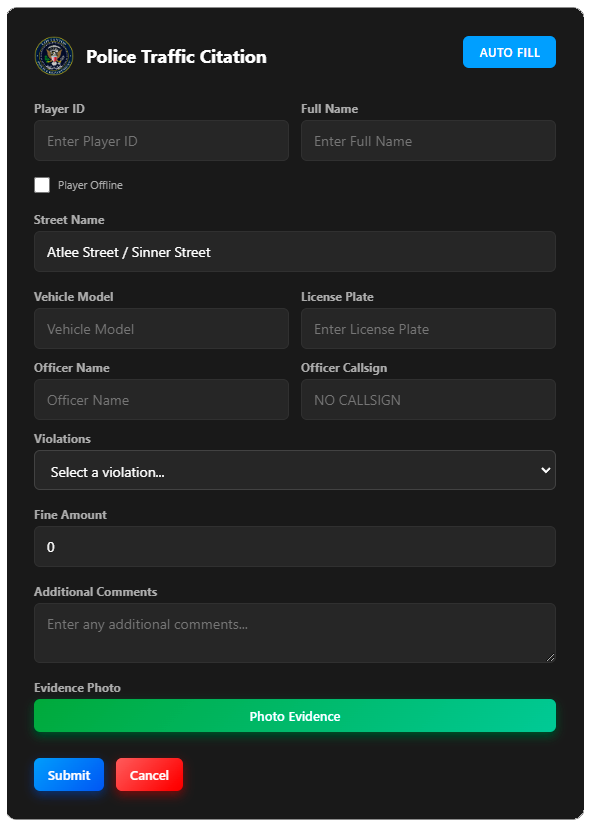This screenshot has height=827, width=593.
Task: Click the Violations dropdown chevron arrow
Action: pos(546,470)
